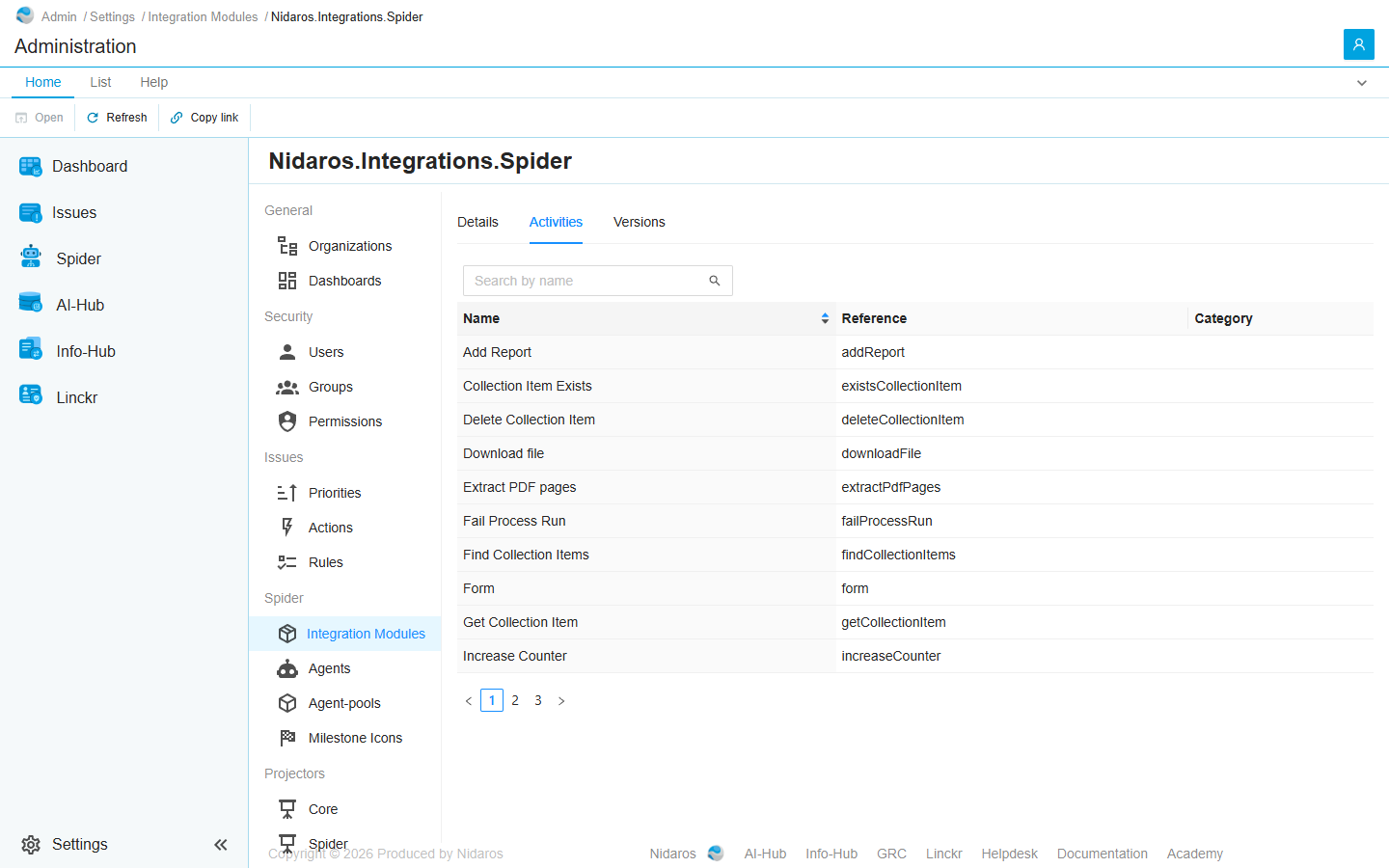Screen dimensions: 1389x868
Task: Click the Admin breadcrumb link
Action: (59, 16)
